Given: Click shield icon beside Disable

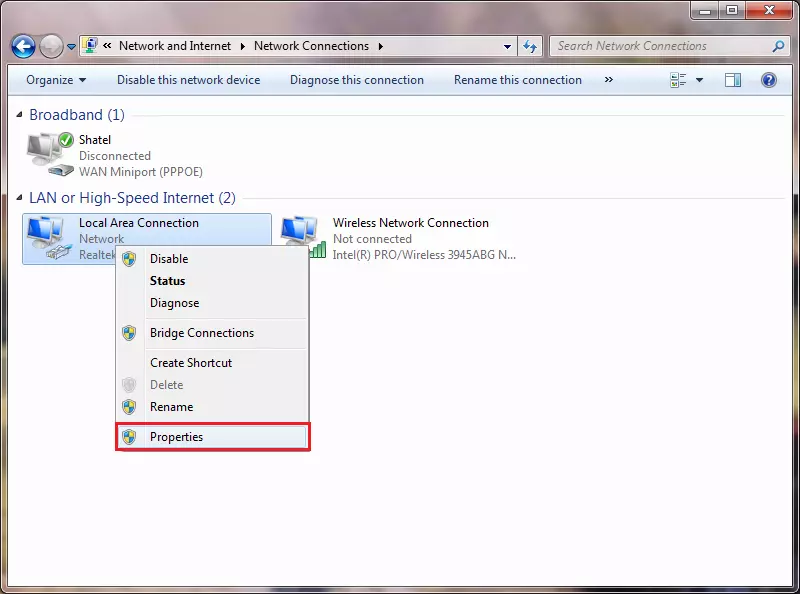Looking at the screenshot, I should click(129, 259).
